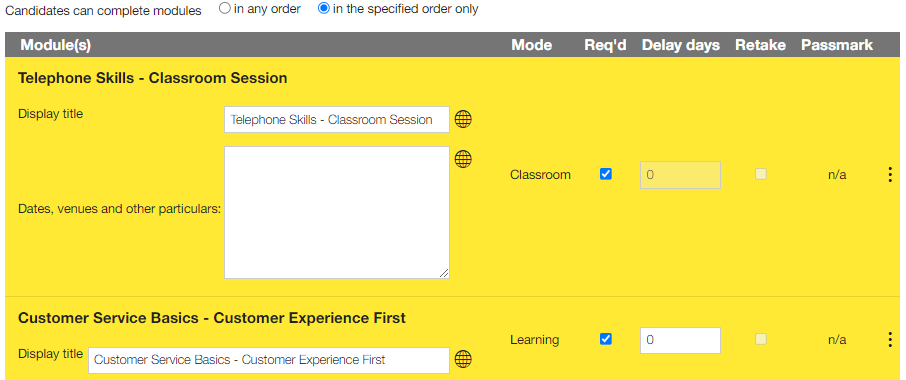Uncheck Req'd checkbox for Classroom module
Screen dimensions: 906x380
[606, 174]
